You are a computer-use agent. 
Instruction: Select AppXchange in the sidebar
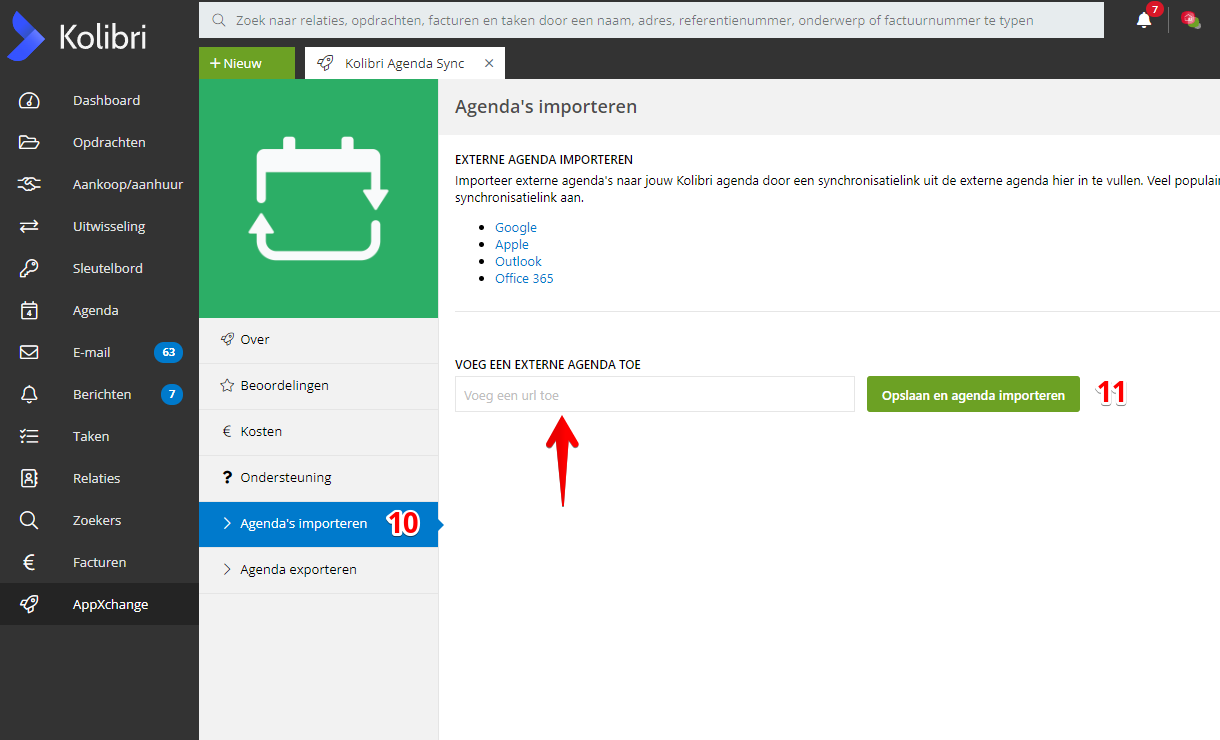pos(99,604)
